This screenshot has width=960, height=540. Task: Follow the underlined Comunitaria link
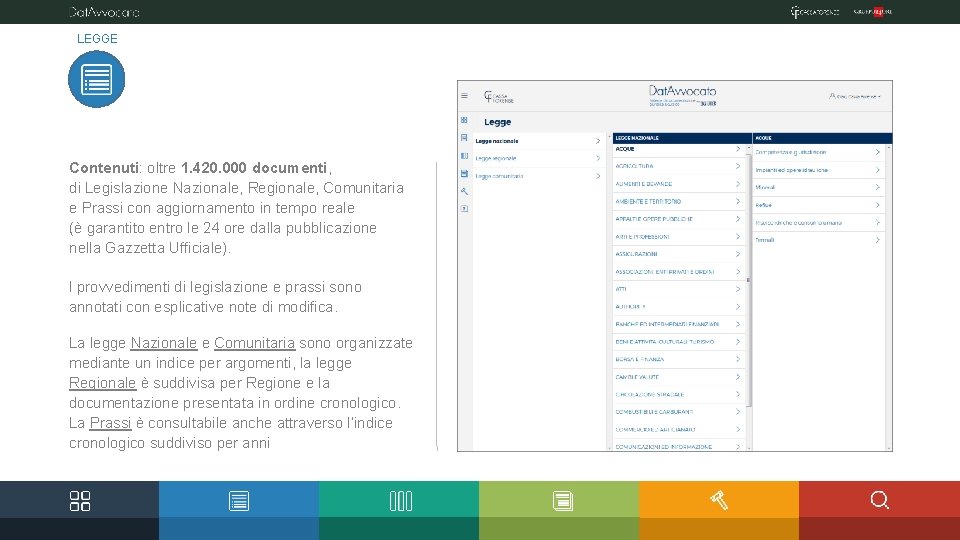pyautogui.click(x=254, y=343)
